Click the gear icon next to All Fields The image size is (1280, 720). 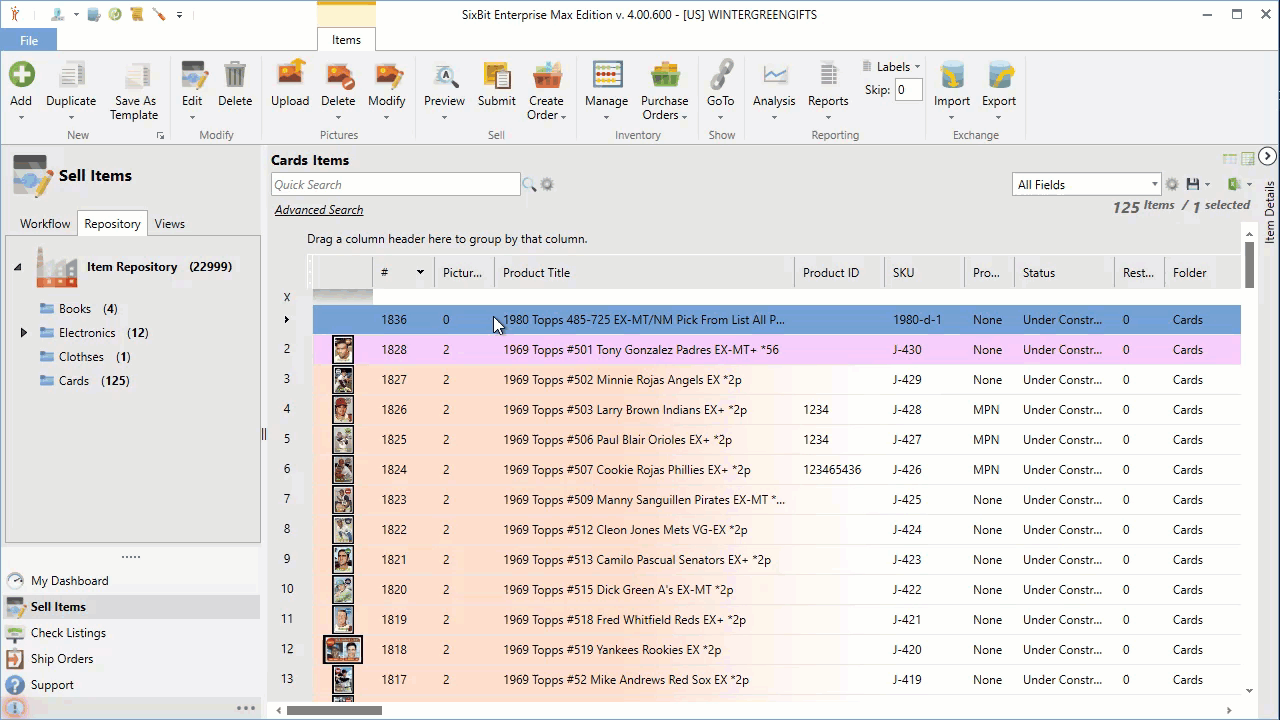[1172, 185]
